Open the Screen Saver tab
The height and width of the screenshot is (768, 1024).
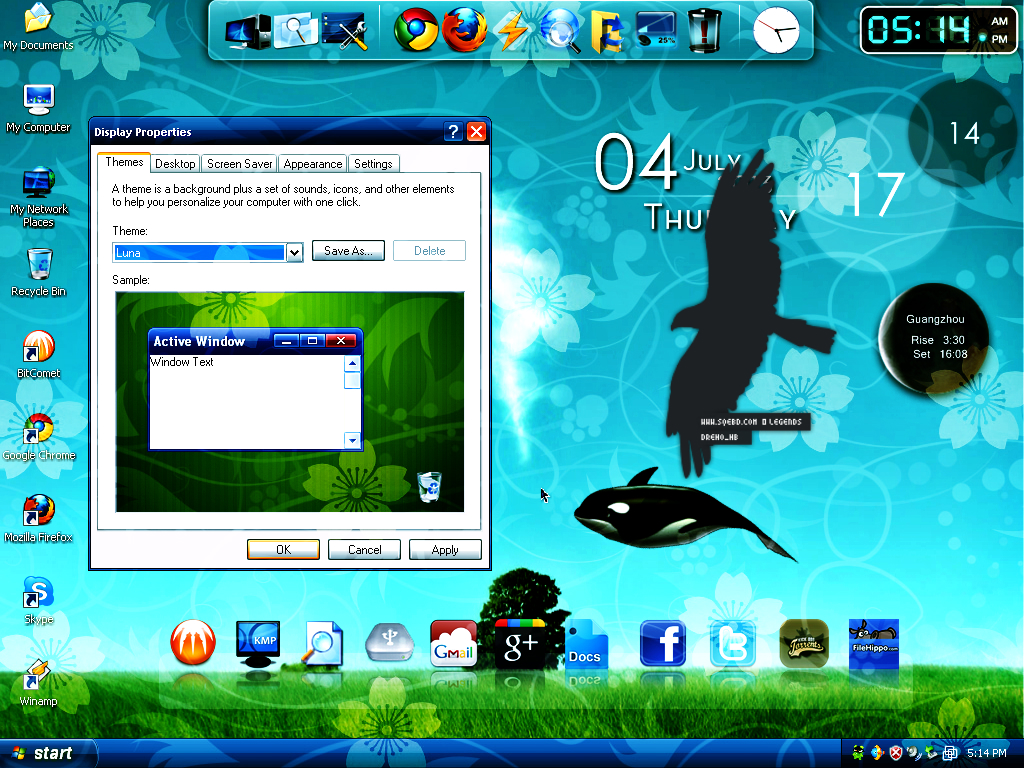click(x=240, y=164)
